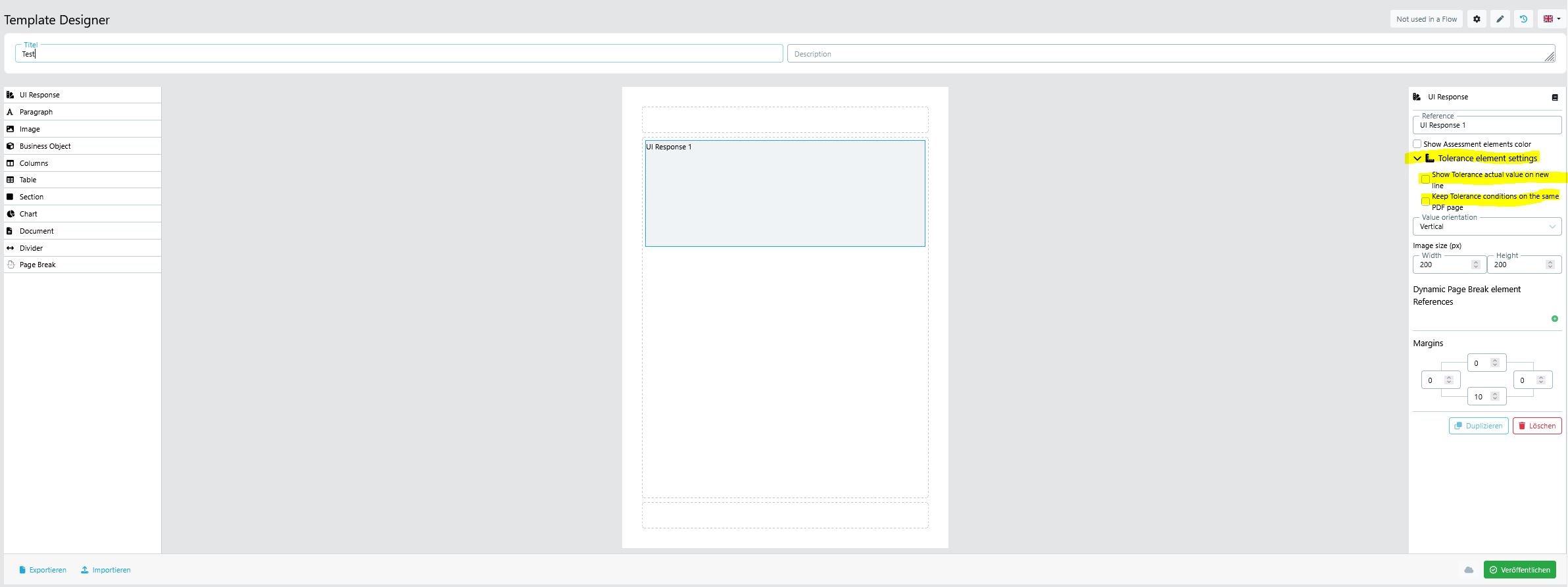Select the Chart element in the sidebar
The height and width of the screenshot is (587, 1568).
pos(28,214)
